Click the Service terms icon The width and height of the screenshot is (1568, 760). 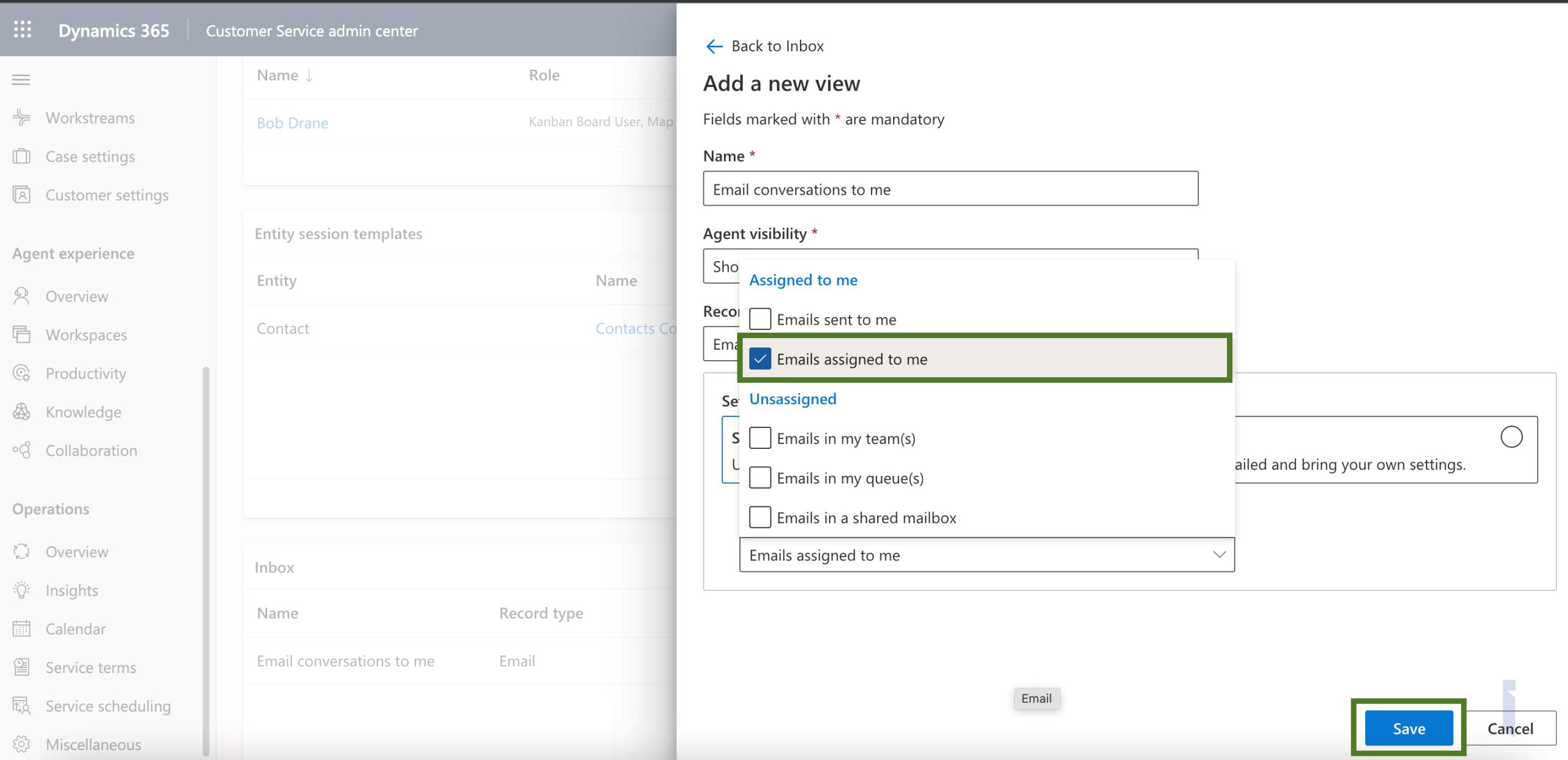pos(21,667)
